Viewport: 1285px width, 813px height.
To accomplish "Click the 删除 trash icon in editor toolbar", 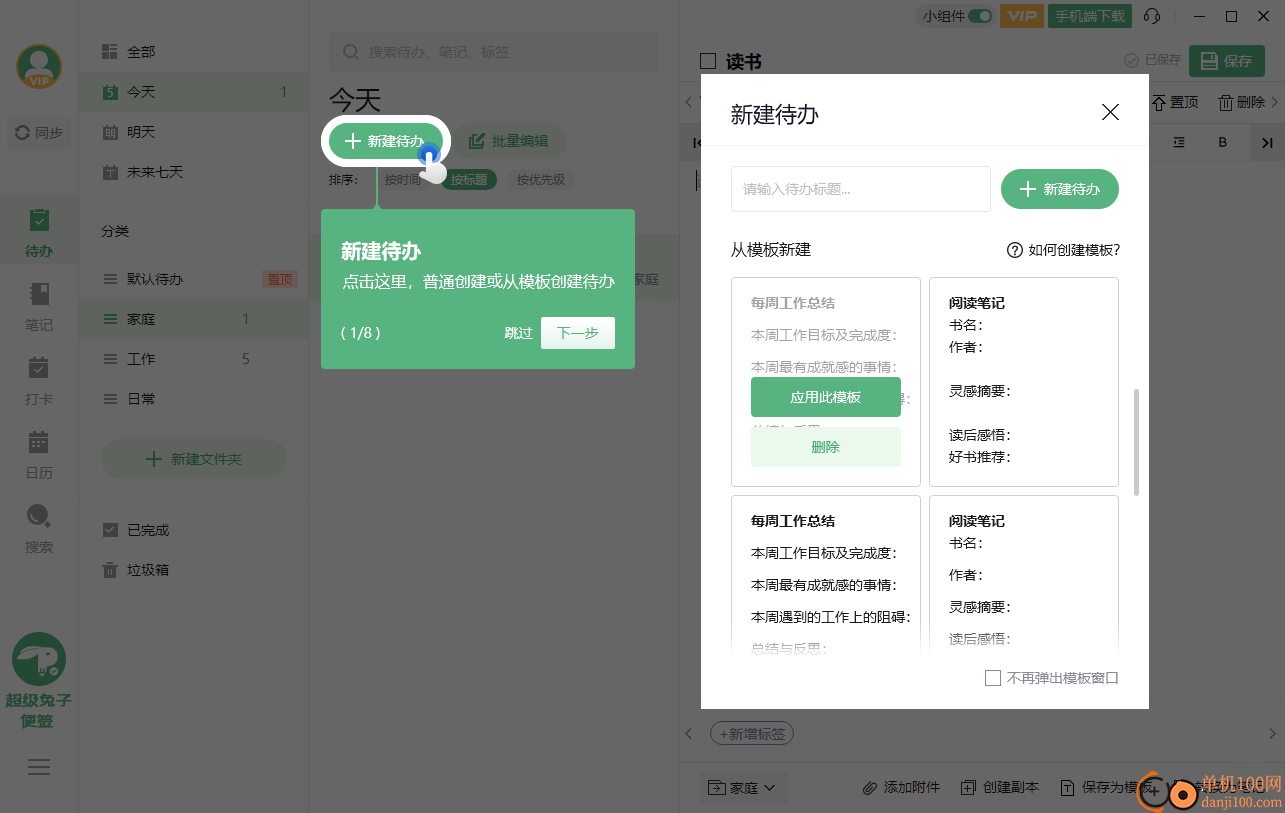I will (1226, 102).
